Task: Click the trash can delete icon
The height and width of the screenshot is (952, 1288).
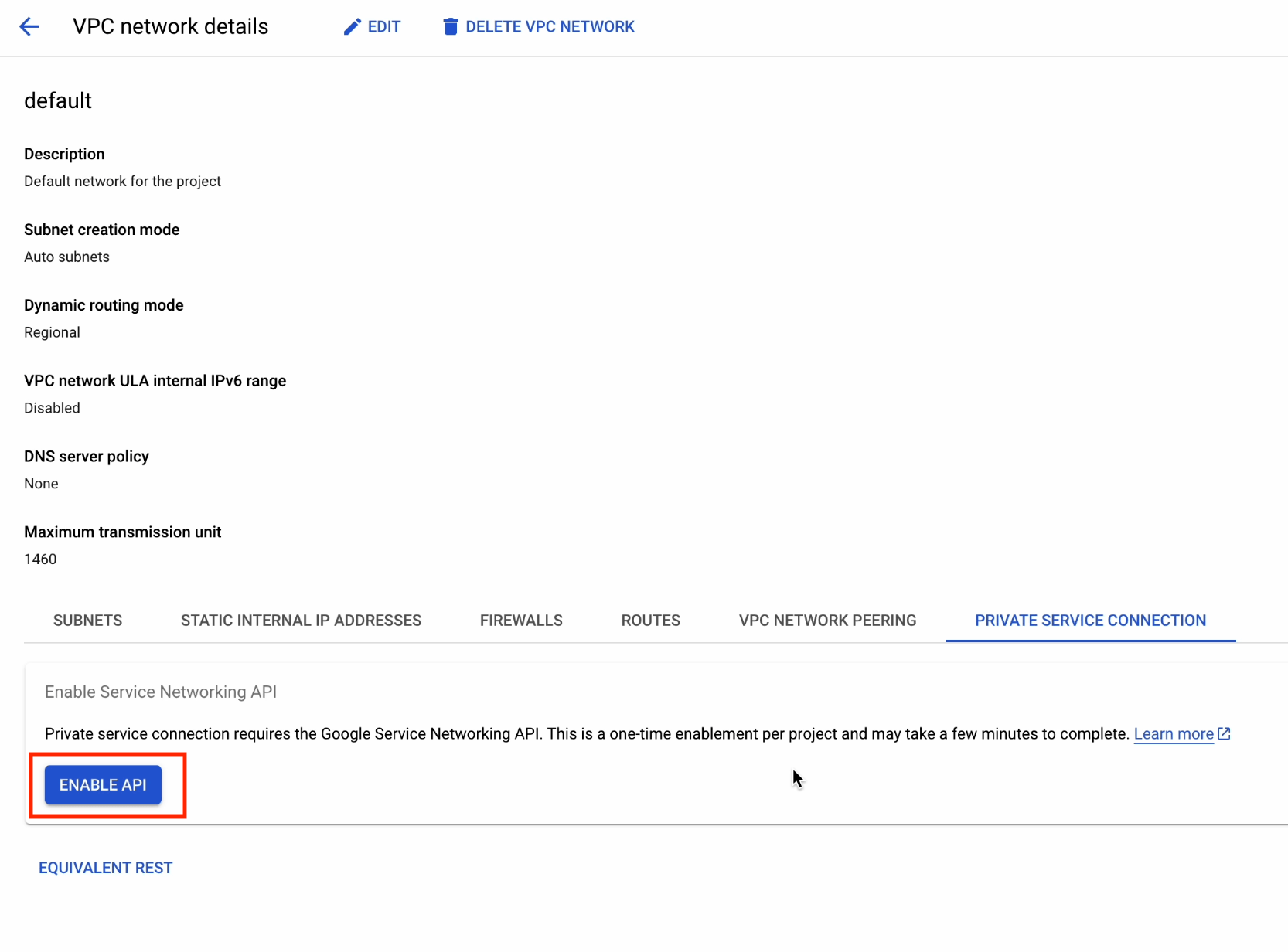Action: click(450, 27)
